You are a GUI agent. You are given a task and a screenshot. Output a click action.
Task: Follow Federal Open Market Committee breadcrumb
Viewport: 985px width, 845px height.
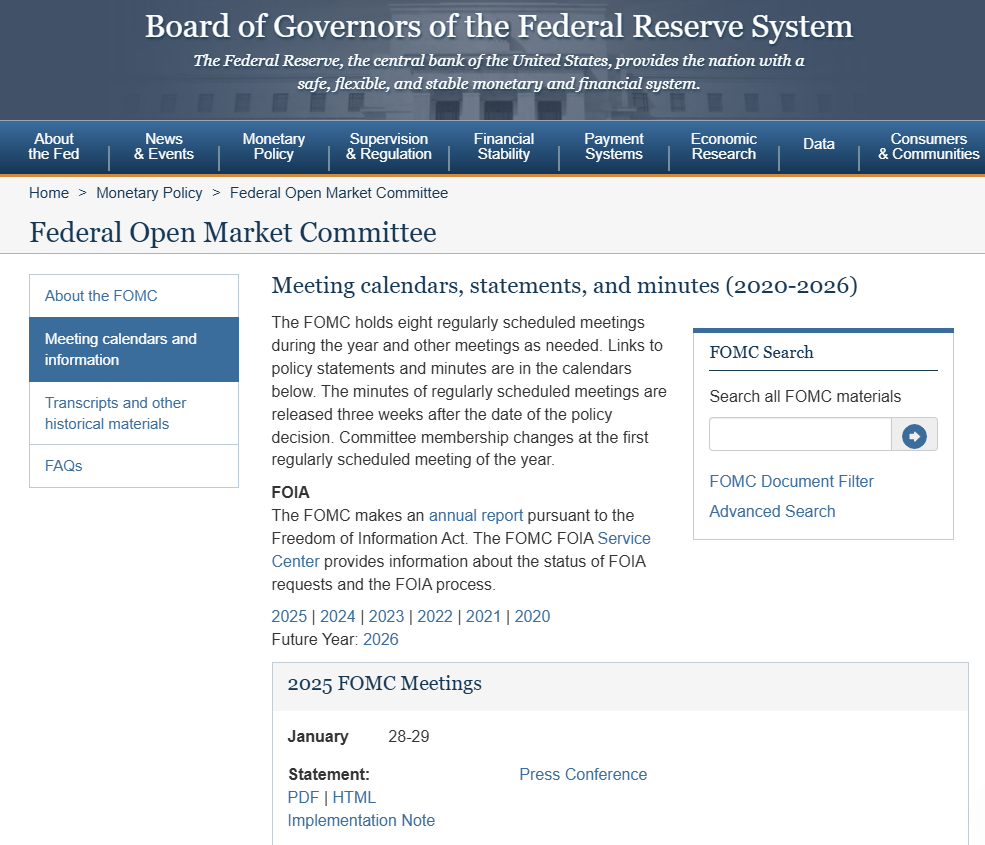pyautogui.click(x=339, y=193)
